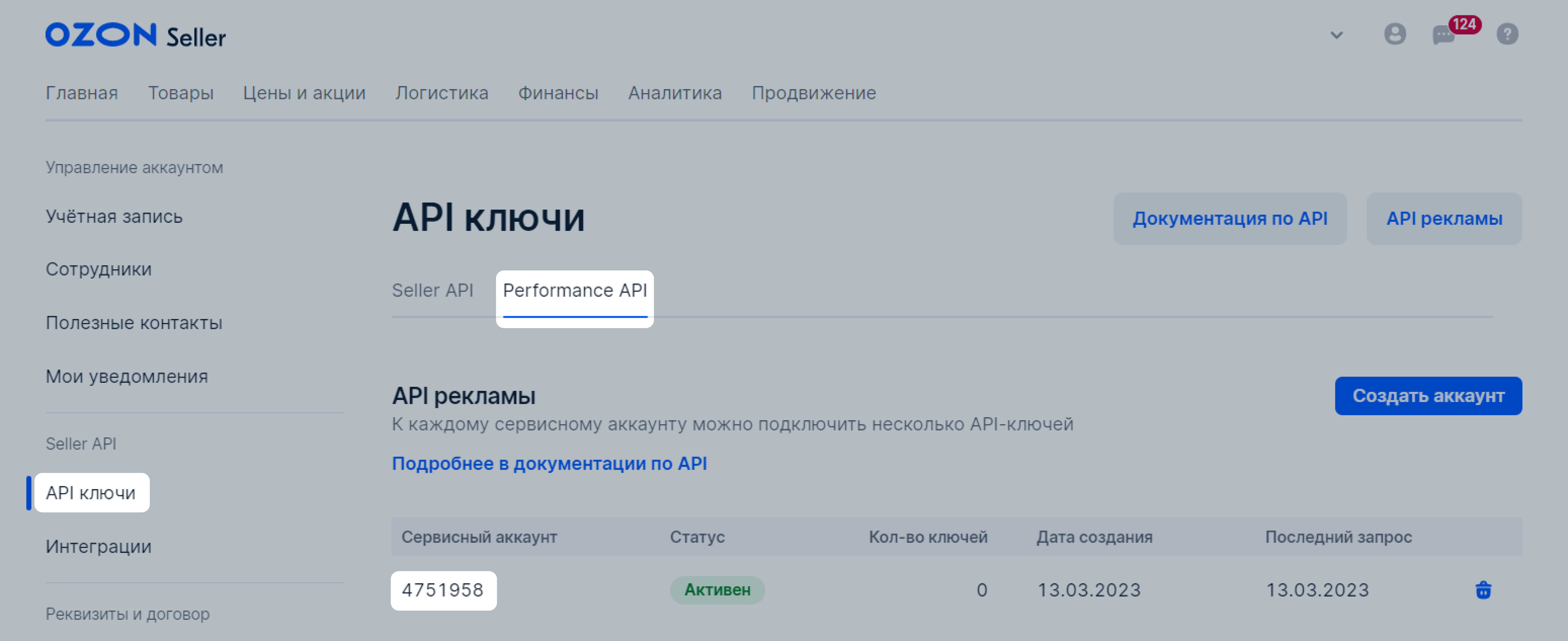
Task: Click the API ключи page heading
Action: (x=488, y=217)
